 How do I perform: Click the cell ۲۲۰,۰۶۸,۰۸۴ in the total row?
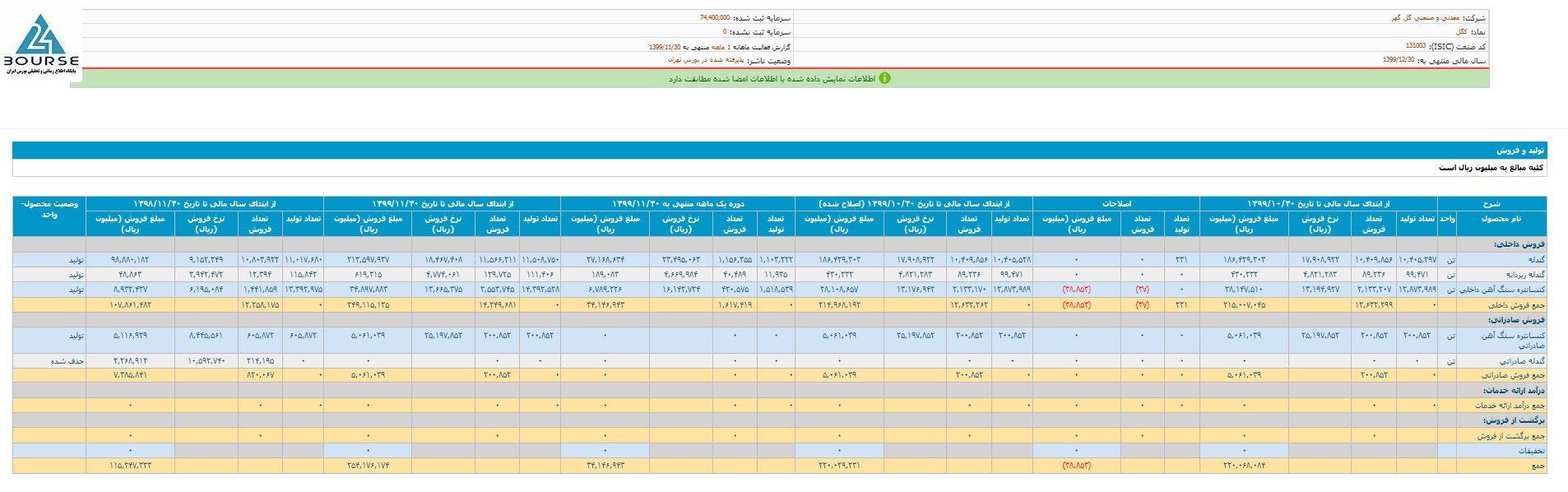tap(1244, 466)
